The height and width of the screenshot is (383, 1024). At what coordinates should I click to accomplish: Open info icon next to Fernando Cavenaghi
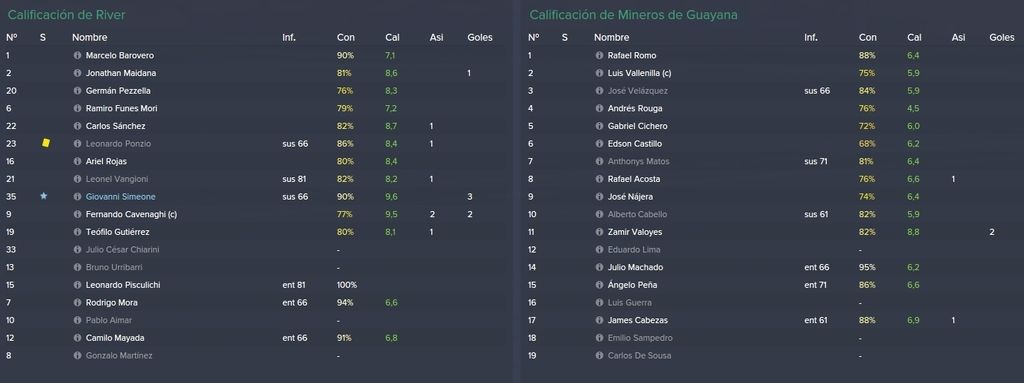(x=77, y=214)
